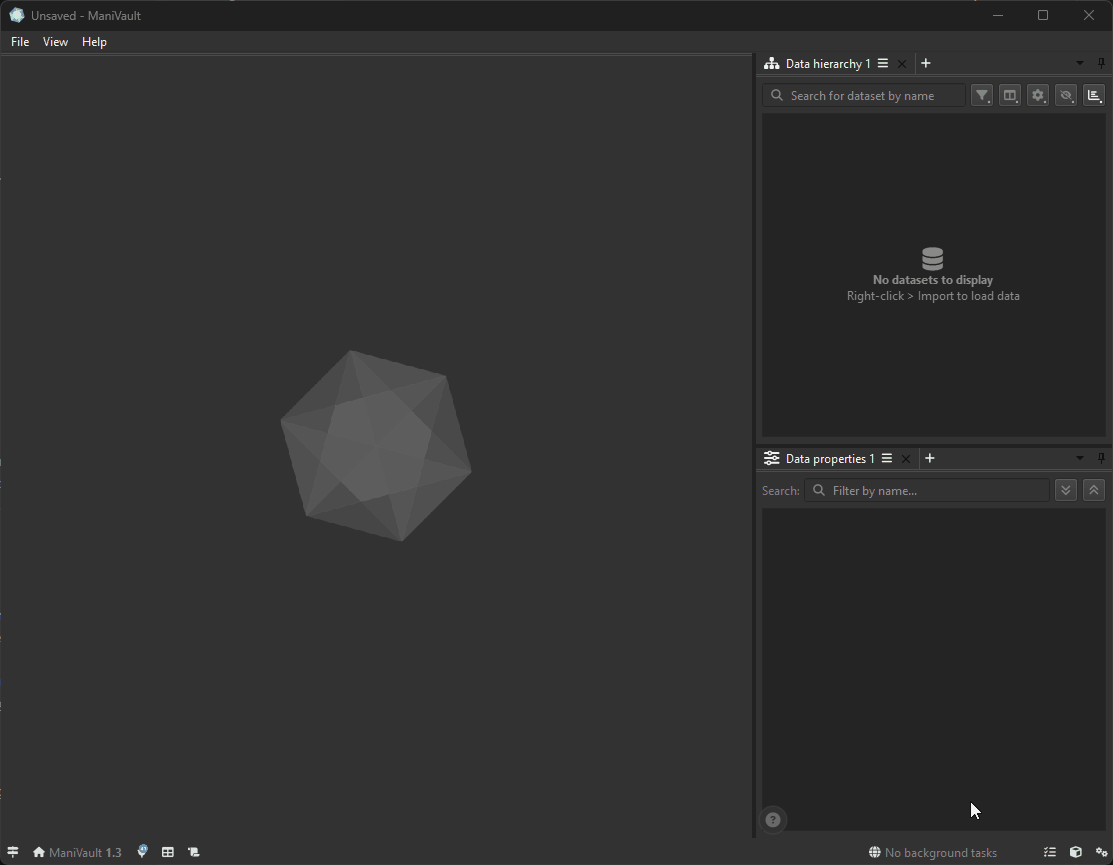Viewport: 1113px width, 865px height.
Task: Click the ManiVault app logo in title bar
Action: [16, 16]
